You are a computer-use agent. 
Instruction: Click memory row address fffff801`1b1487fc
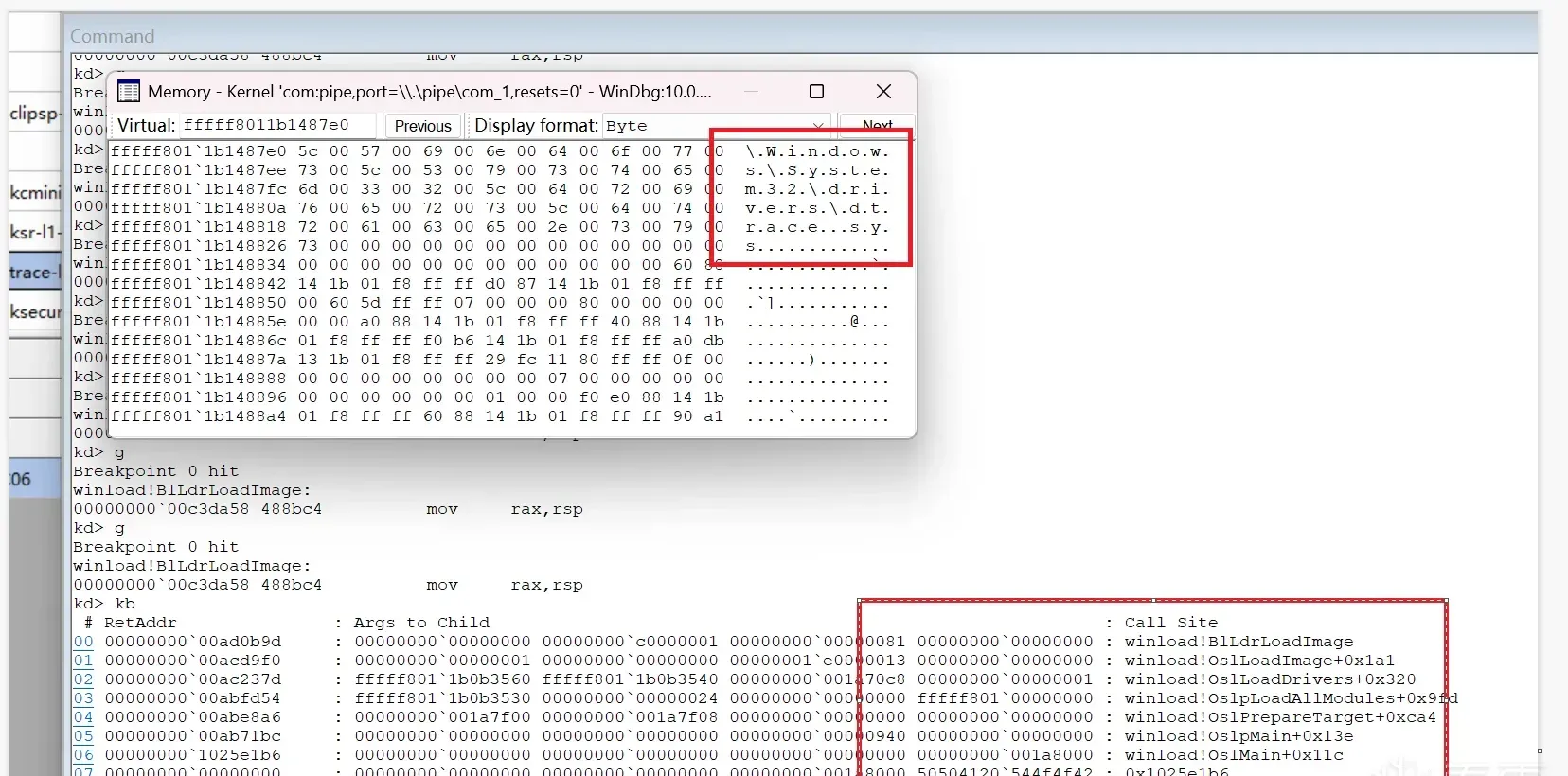[198, 189]
